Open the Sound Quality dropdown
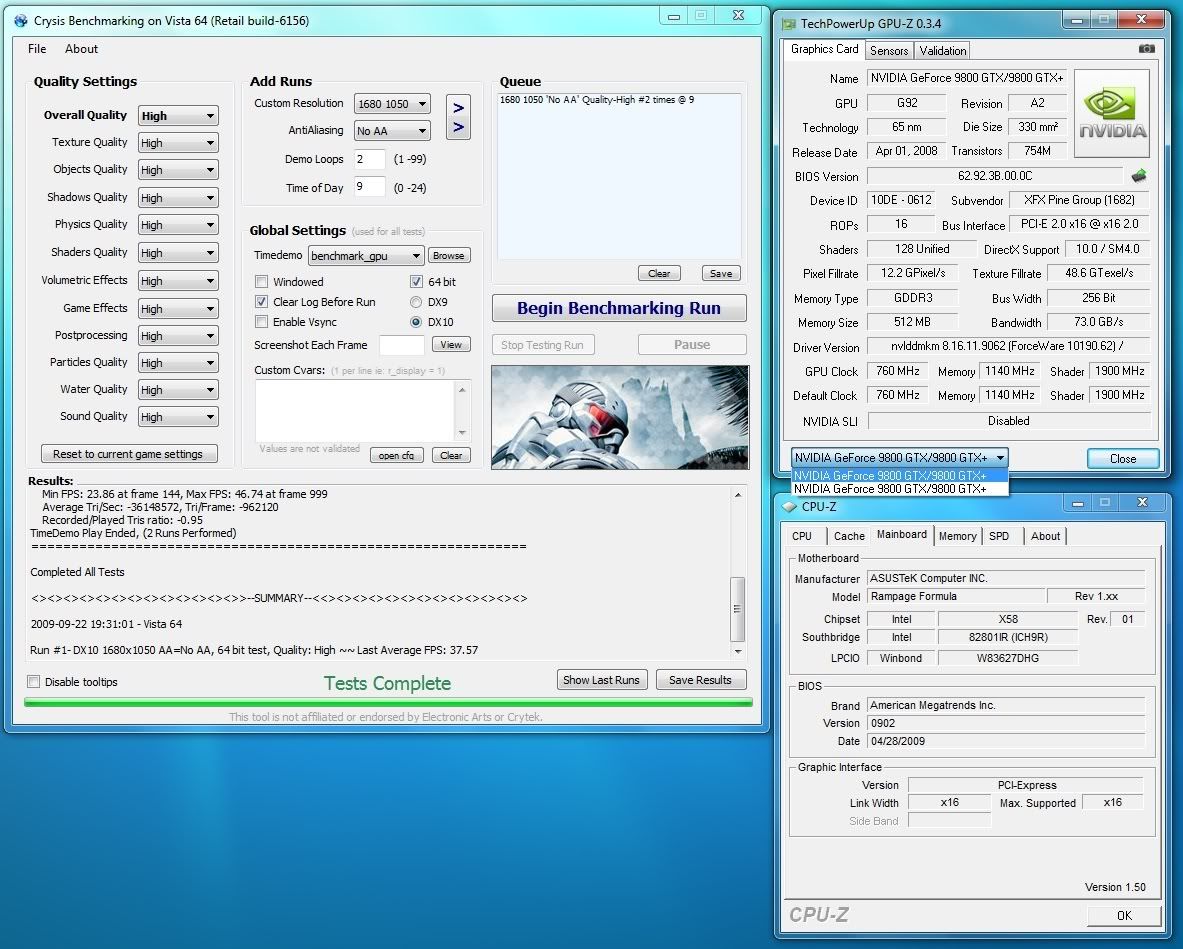The width and height of the screenshot is (1183, 949). click(x=179, y=417)
